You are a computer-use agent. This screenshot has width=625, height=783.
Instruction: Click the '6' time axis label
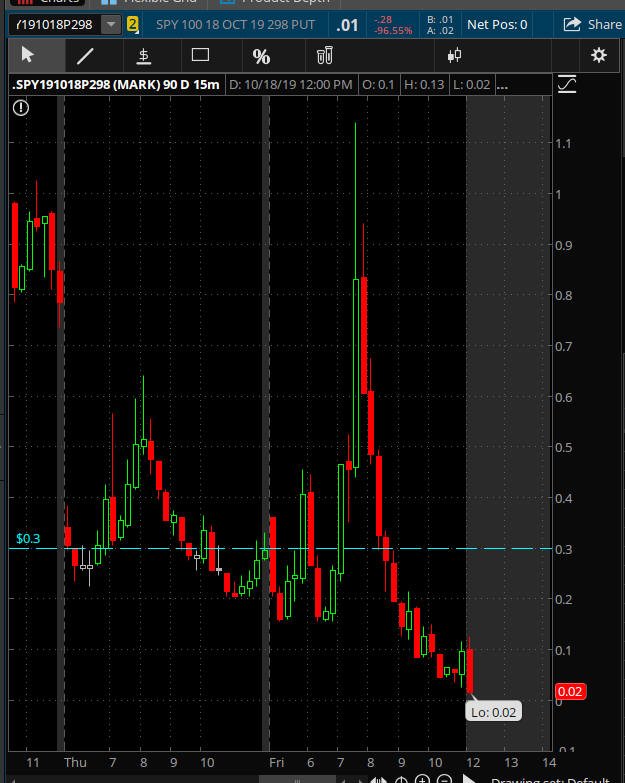click(x=311, y=763)
